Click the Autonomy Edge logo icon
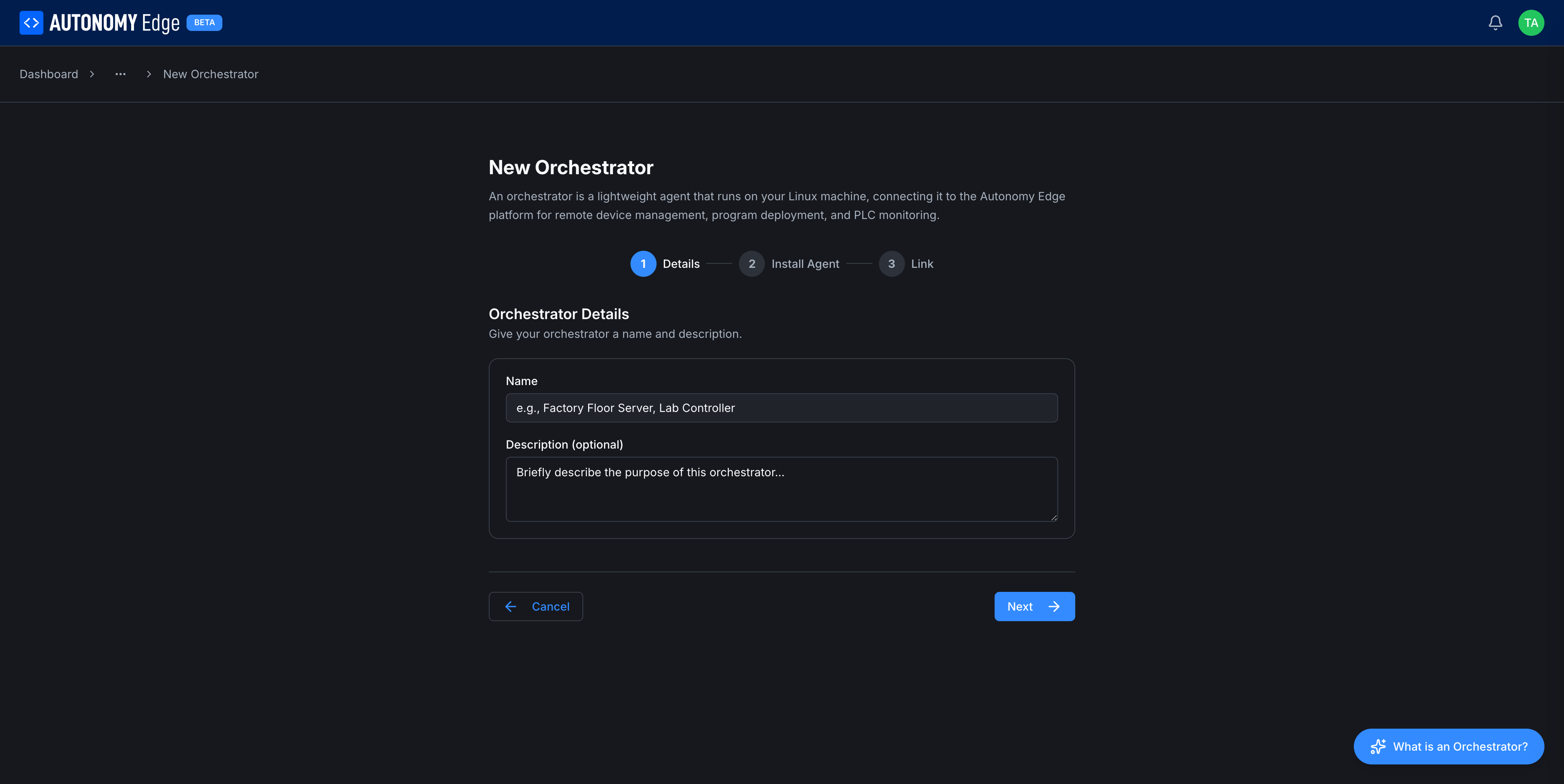Viewport: 1564px width, 784px height. [x=31, y=22]
